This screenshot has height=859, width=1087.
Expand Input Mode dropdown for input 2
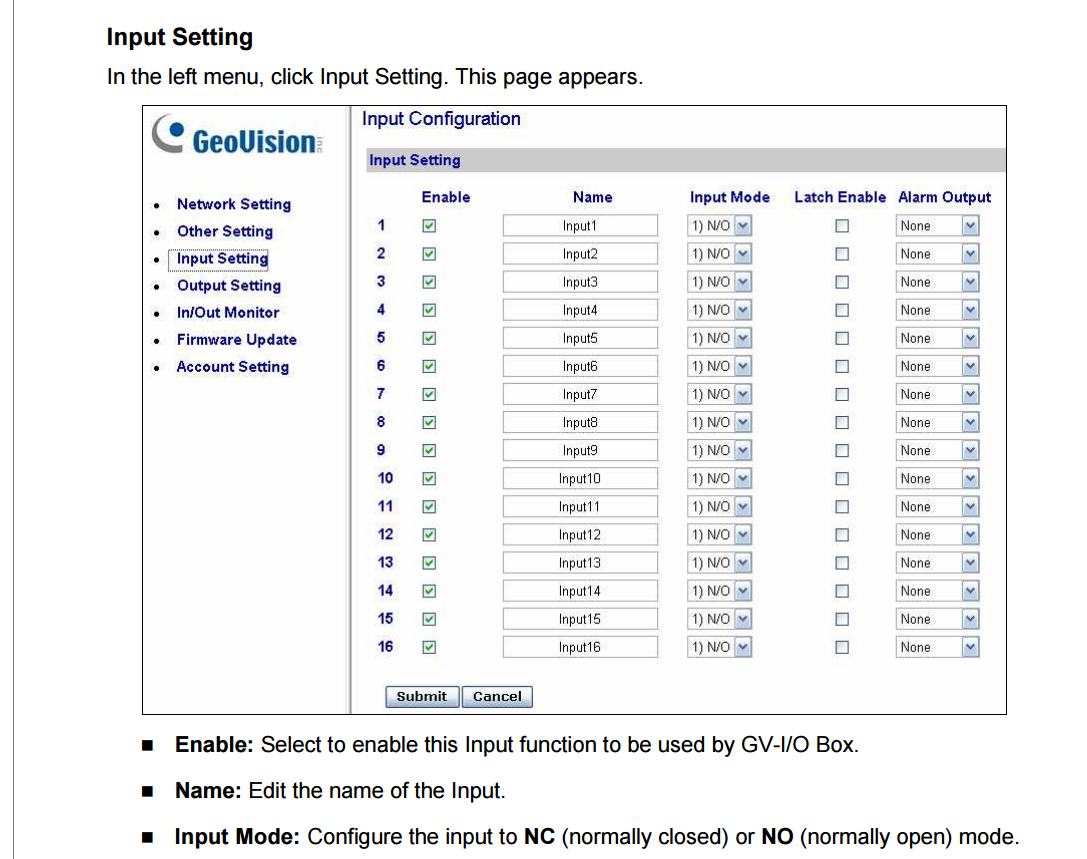coord(741,255)
